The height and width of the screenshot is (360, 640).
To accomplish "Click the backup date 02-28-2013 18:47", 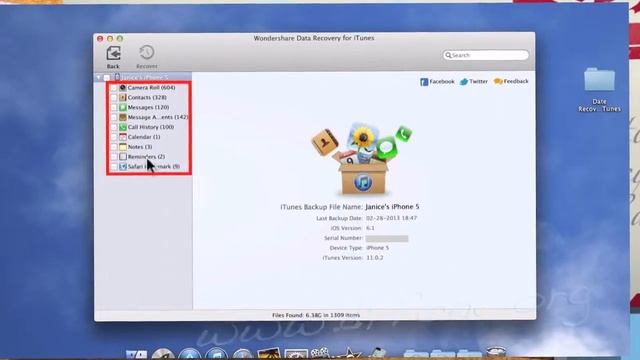I will pos(391,218).
